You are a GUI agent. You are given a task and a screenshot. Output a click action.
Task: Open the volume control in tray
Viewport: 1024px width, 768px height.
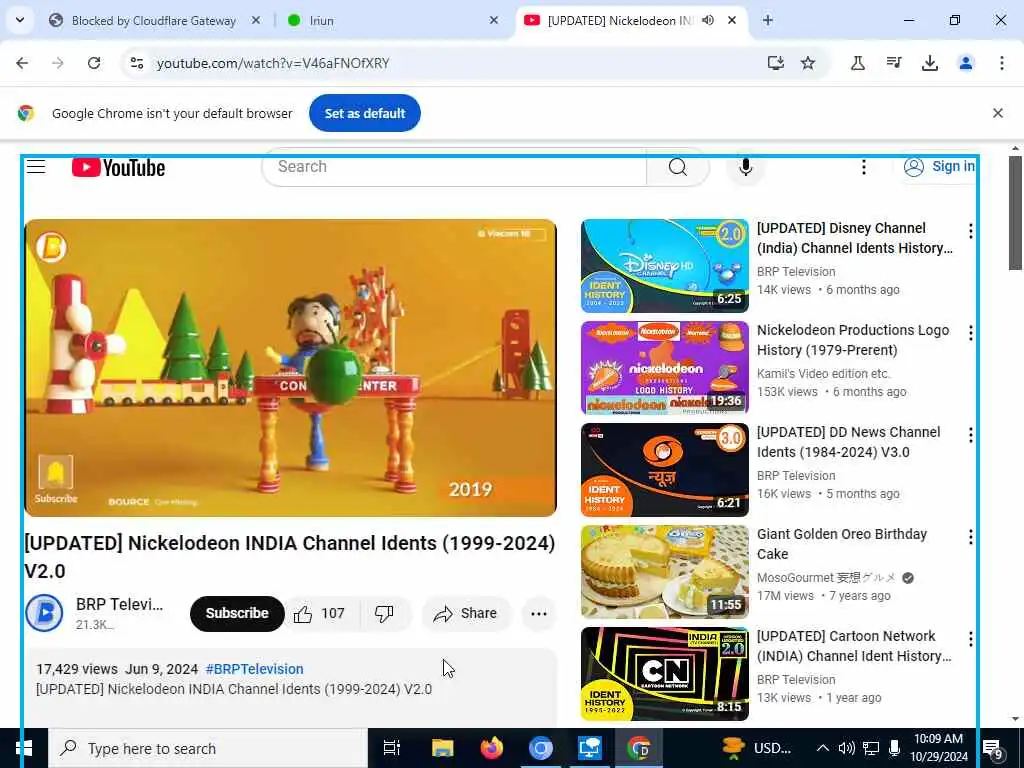click(846, 748)
